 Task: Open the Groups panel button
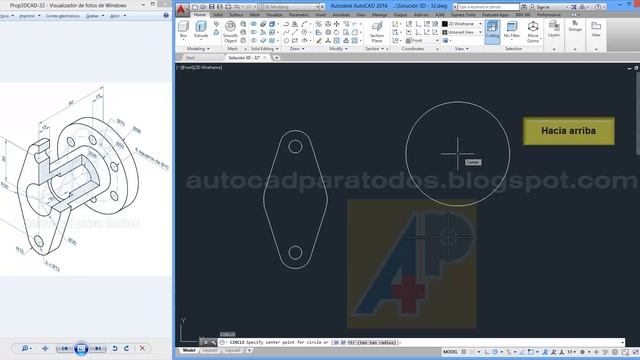(x=575, y=27)
